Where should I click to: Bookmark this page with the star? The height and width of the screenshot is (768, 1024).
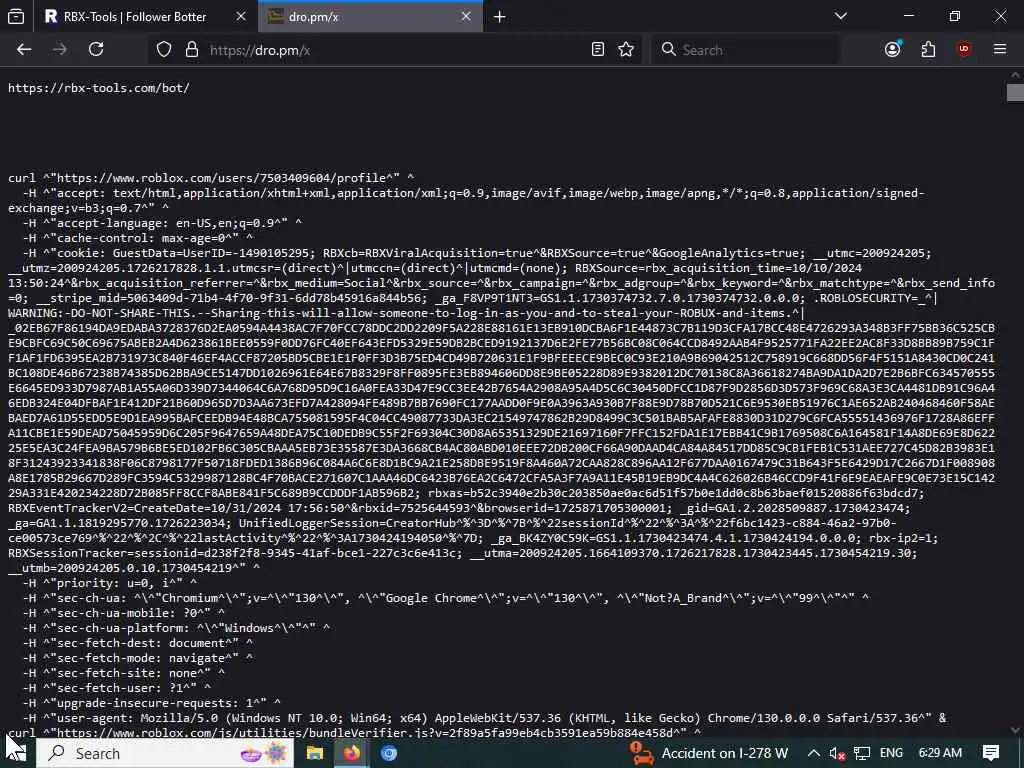pyautogui.click(x=626, y=50)
